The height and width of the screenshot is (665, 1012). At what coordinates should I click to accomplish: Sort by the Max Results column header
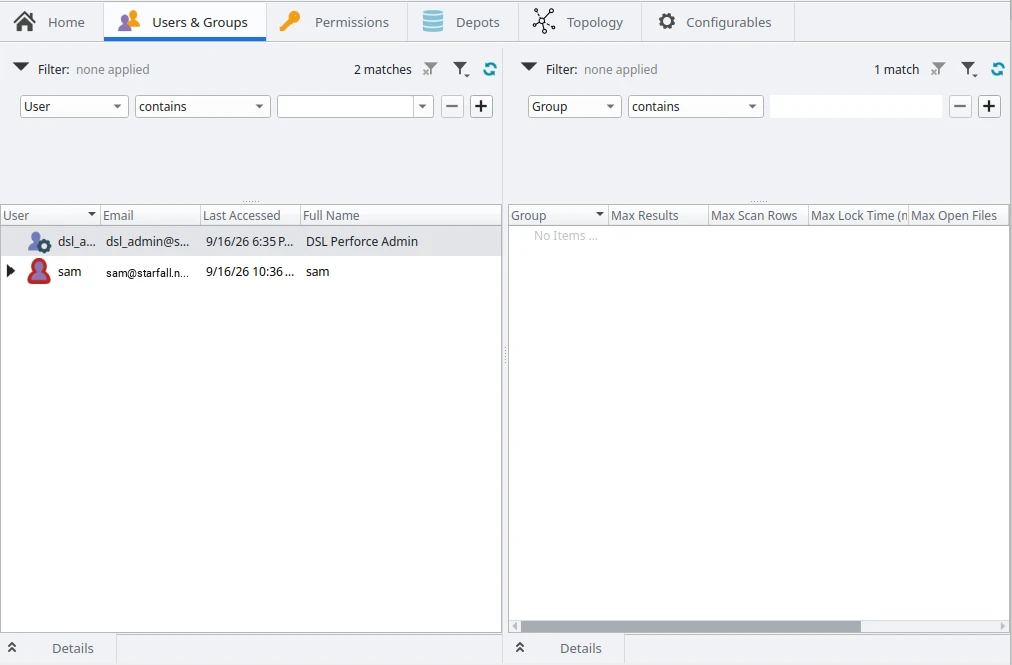click(x=658, y=215)
